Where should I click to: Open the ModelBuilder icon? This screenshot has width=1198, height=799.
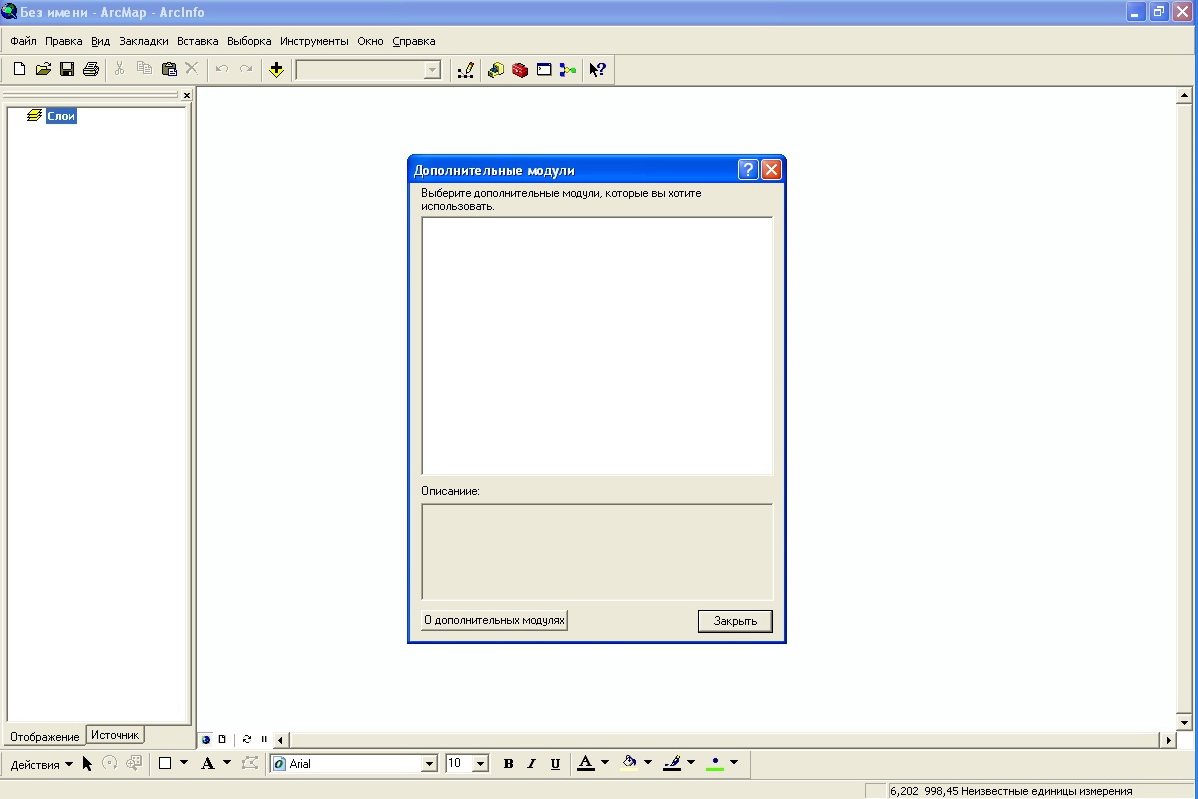(x=568, y=70)
